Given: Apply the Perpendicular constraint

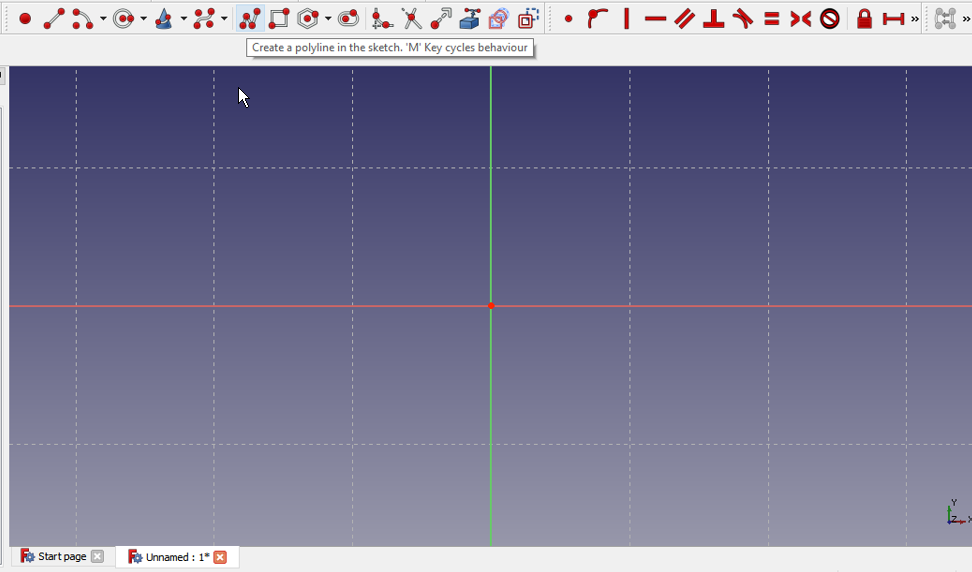Looking at the screenshot, I should [714, 19].
